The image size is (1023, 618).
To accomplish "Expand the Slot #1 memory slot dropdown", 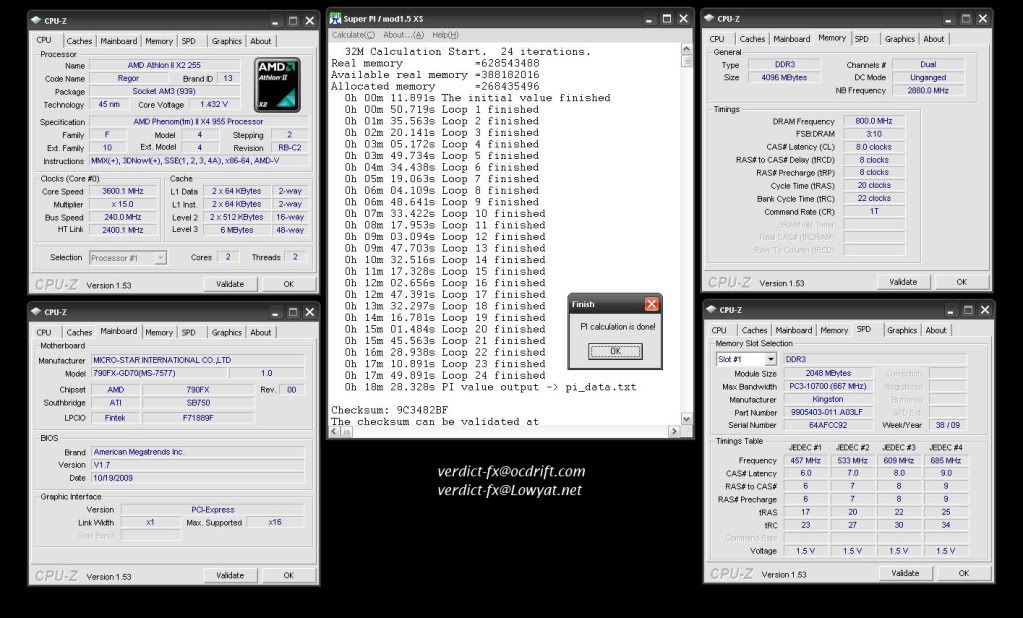I will 770,359.
